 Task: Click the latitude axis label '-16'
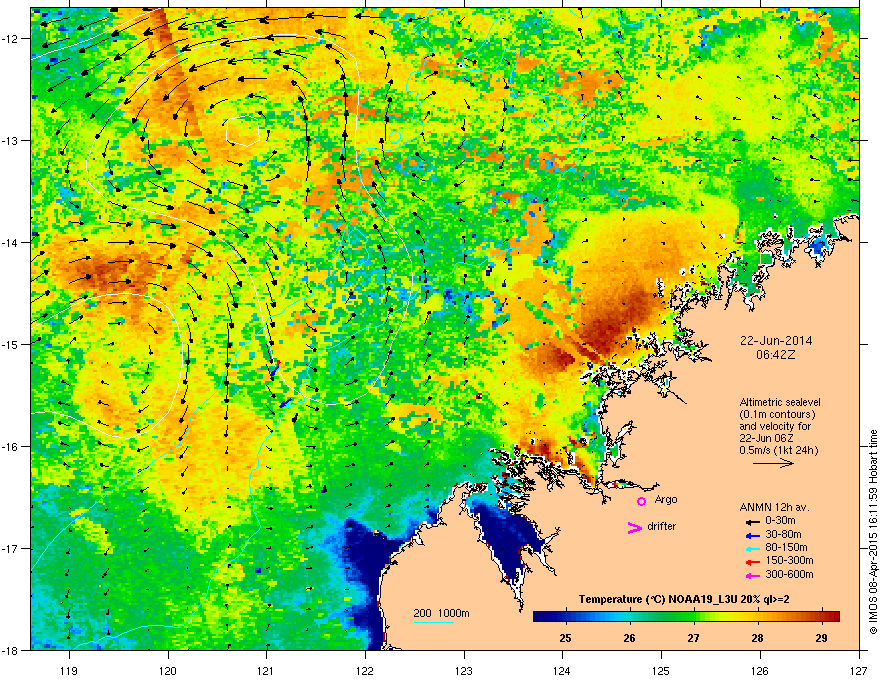tap(10, 447)
